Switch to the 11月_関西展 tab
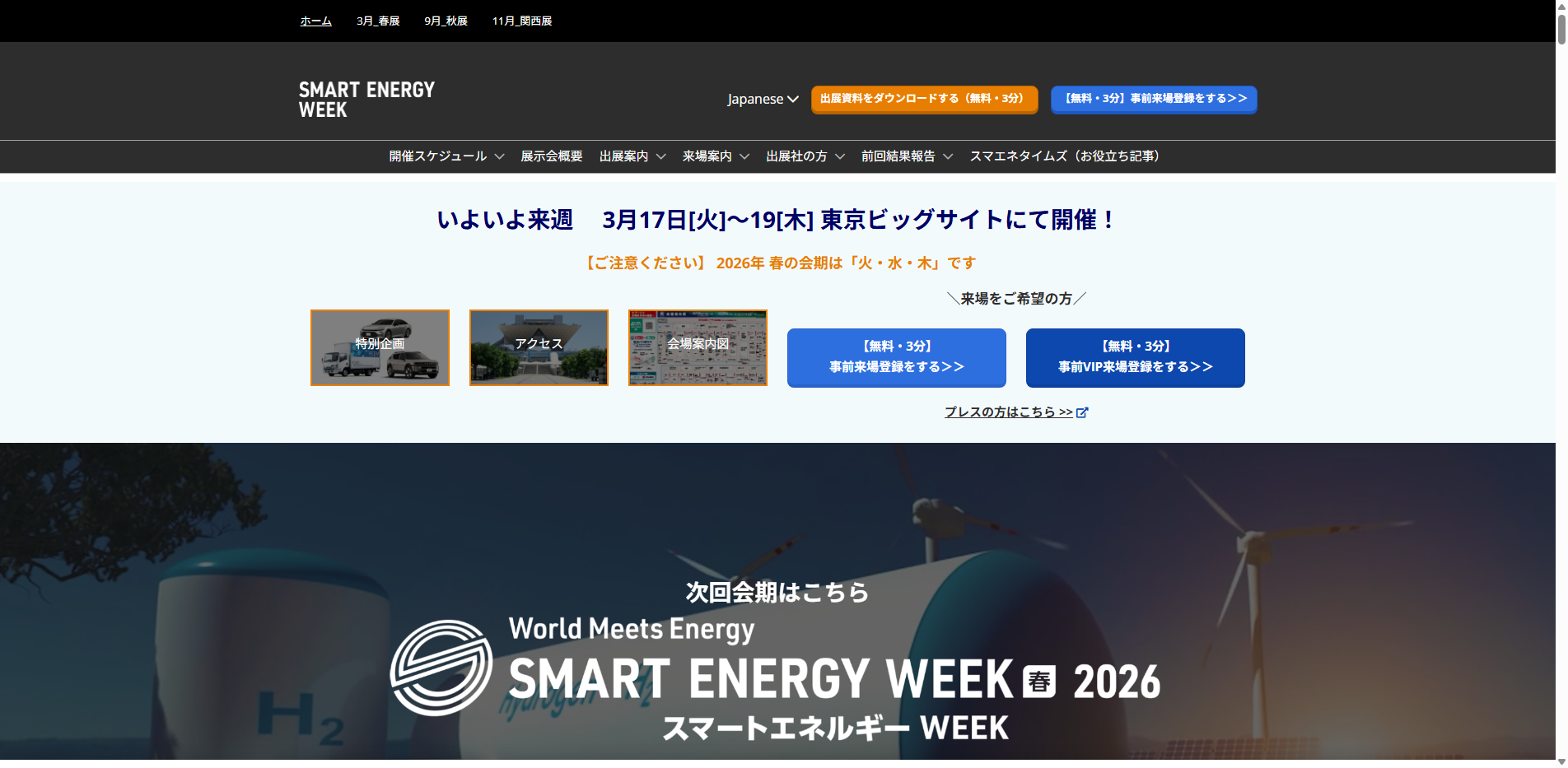1568x768 pixels. click(x=522, y=21)
